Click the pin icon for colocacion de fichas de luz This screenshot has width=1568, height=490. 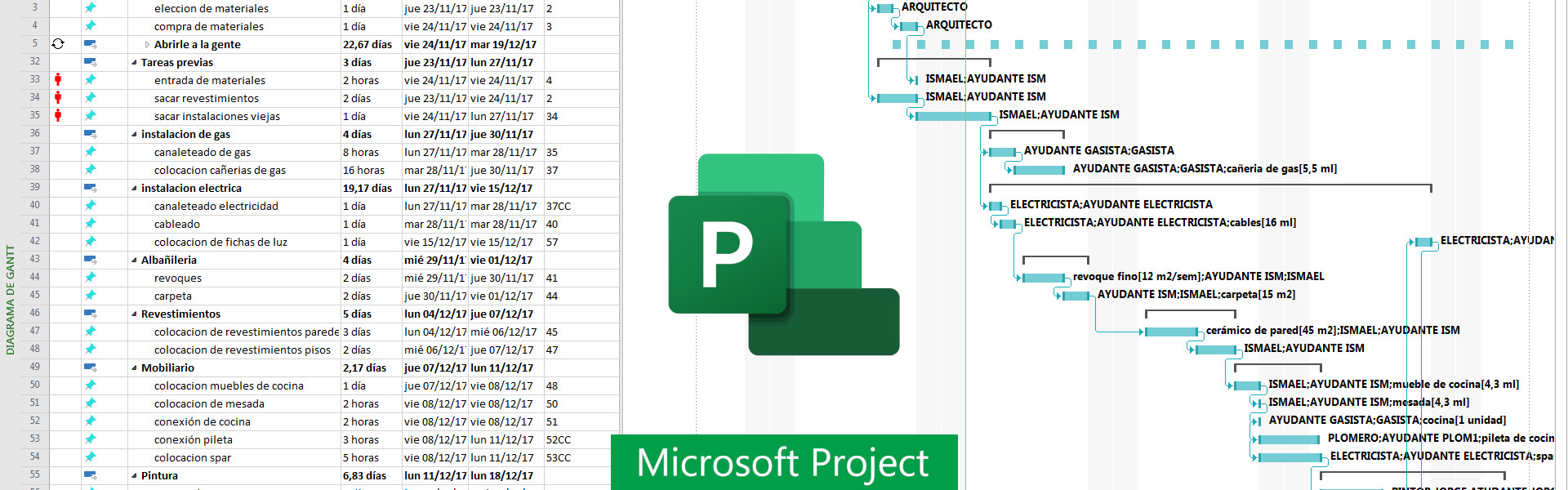[x=91, y=242]
